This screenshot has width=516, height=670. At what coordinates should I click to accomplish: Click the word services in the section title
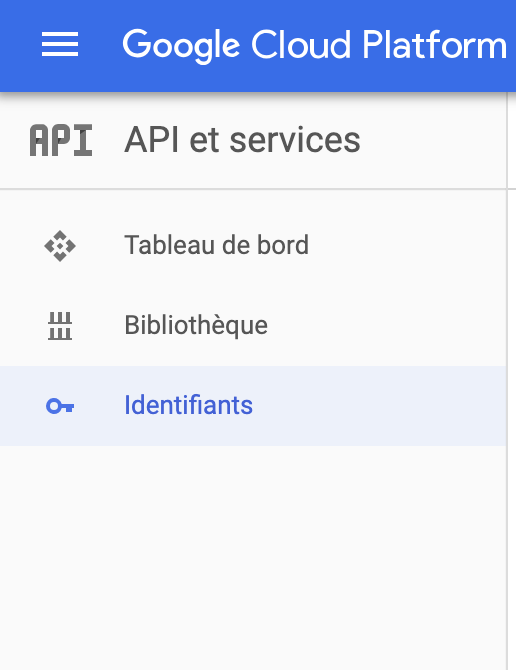point(295,141)
